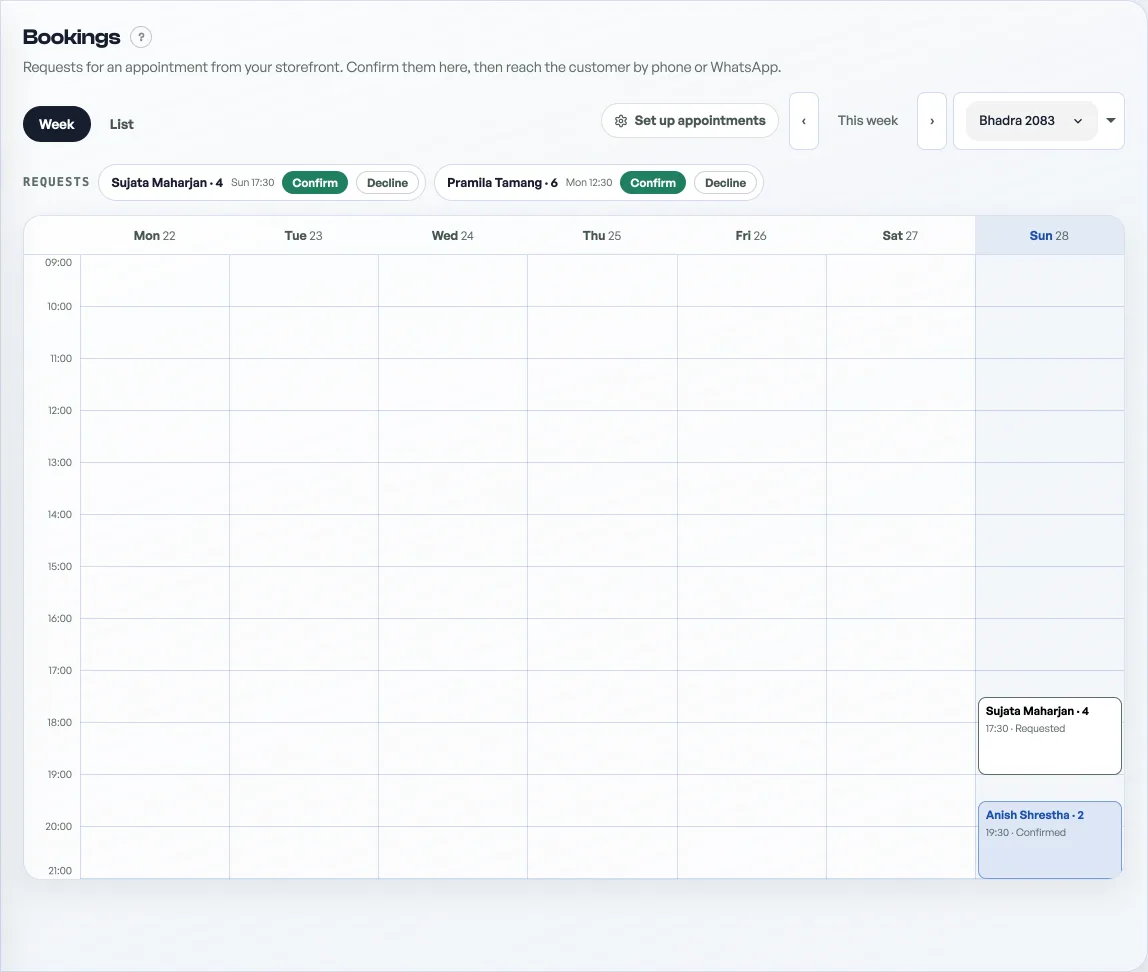Open Sujata Maharjan 17:30 calendar booking
The height and width of the screenshot is (972, 1148).
1049,736
